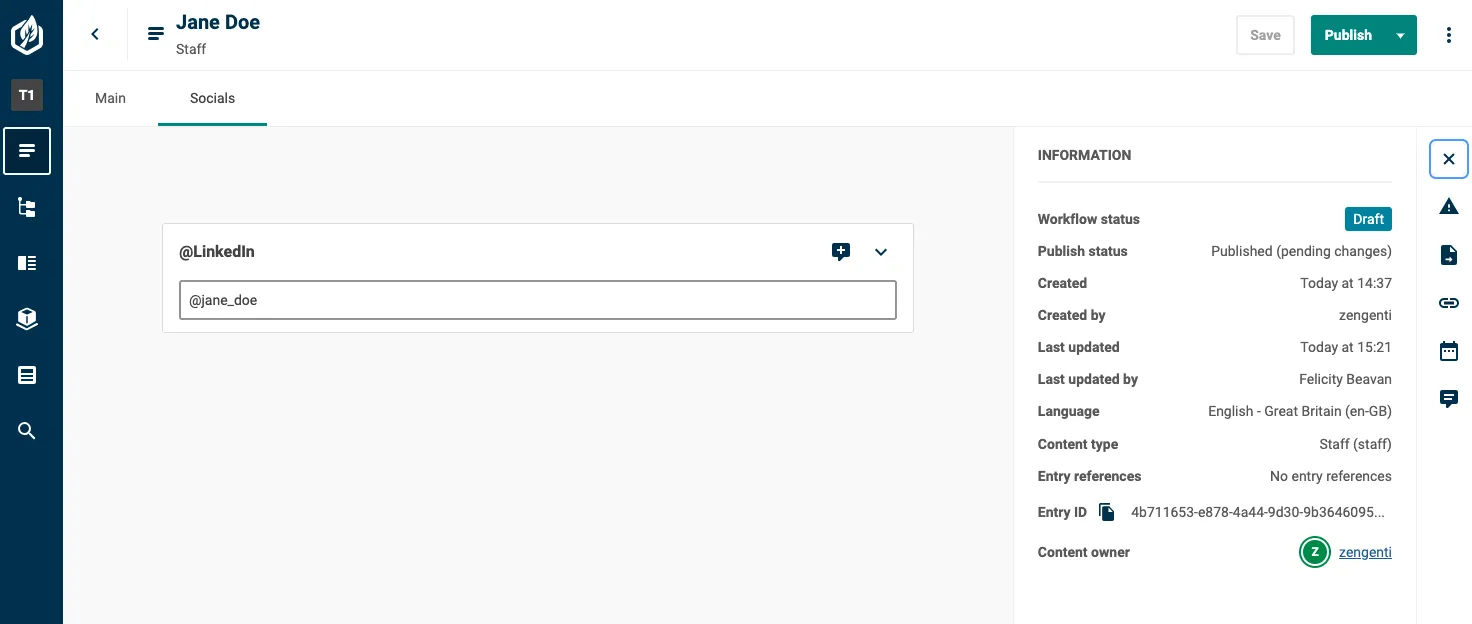Open the comments panel in right rail

pyautogui.click(x=1449, y=399)
